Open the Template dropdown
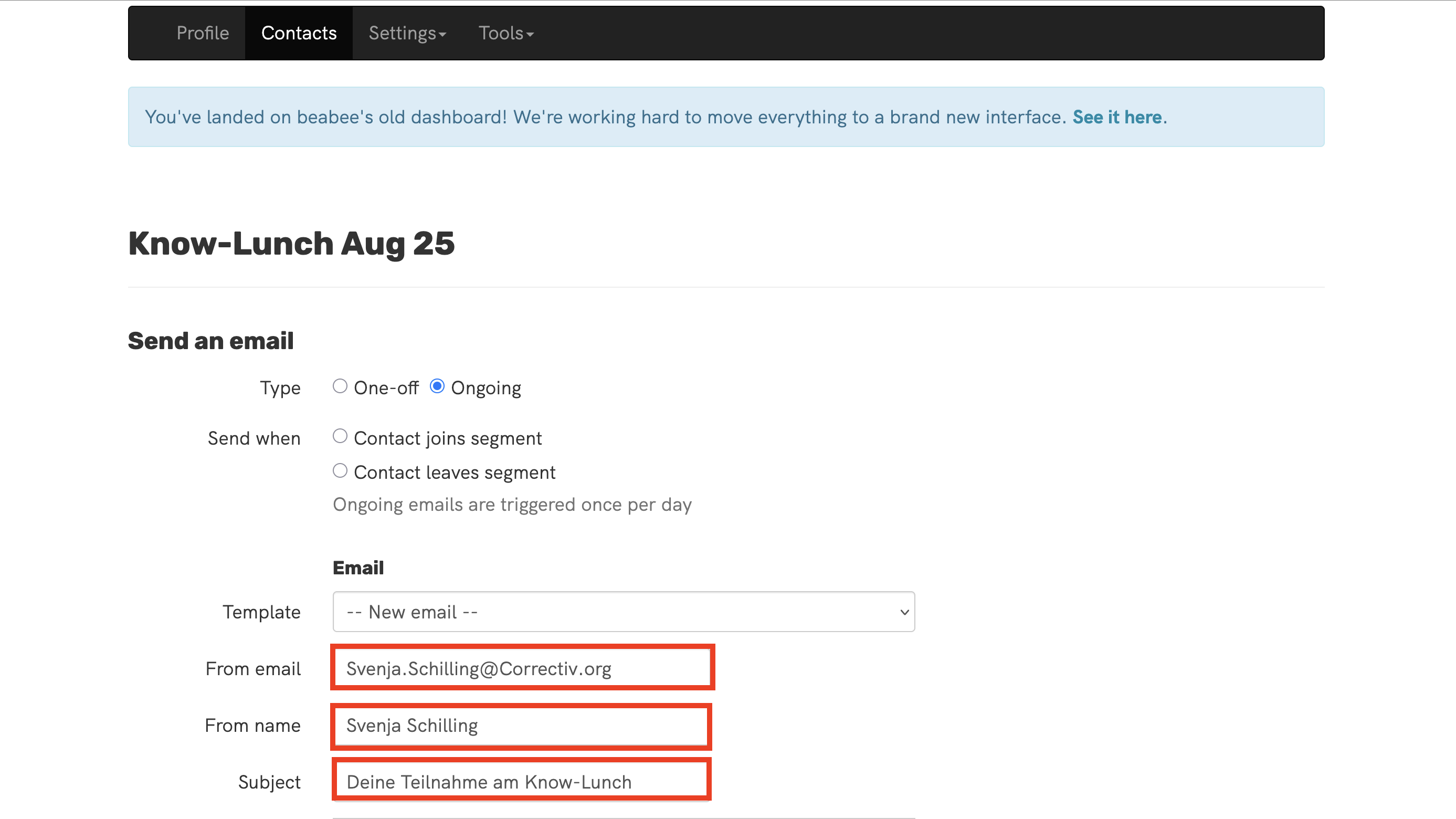Screen dimensions: 1456x819 click(624, 612)
